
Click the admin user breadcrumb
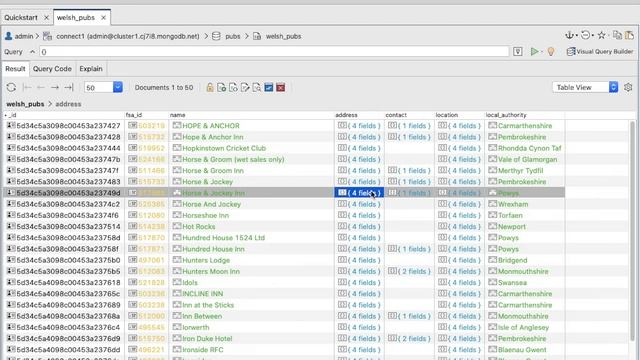[x=24, y=36]
